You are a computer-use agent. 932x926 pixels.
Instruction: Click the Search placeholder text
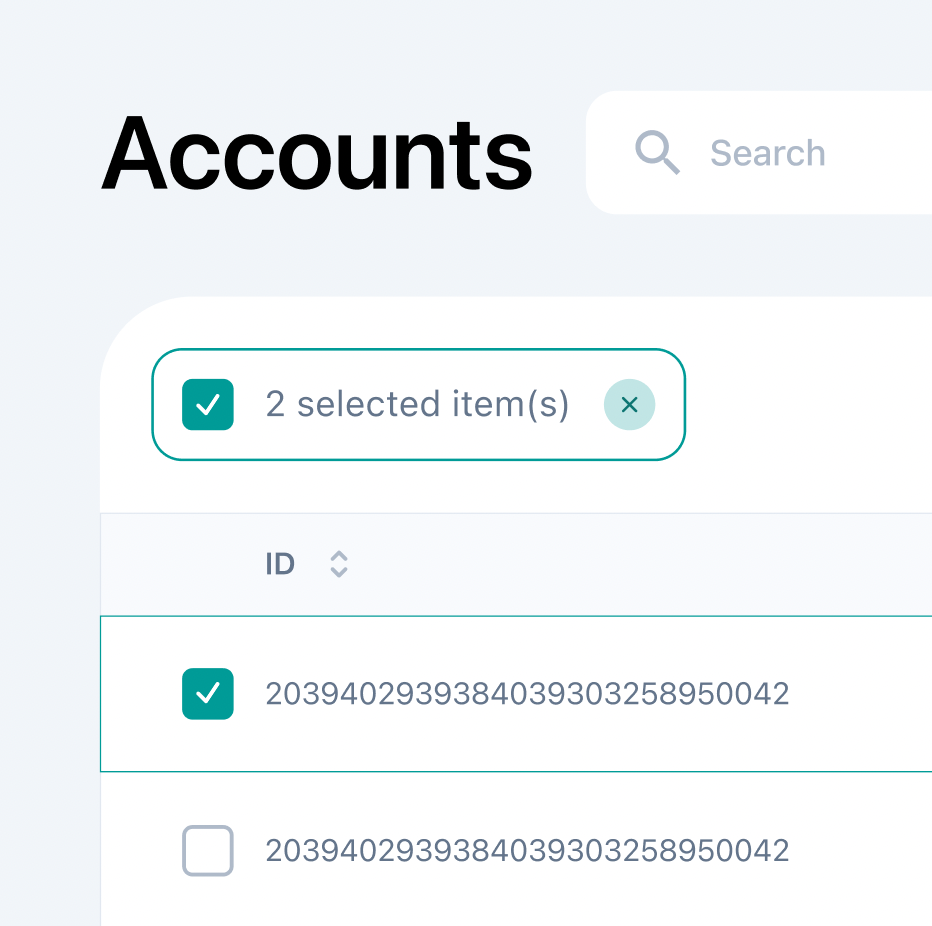[x=767, y=153]
